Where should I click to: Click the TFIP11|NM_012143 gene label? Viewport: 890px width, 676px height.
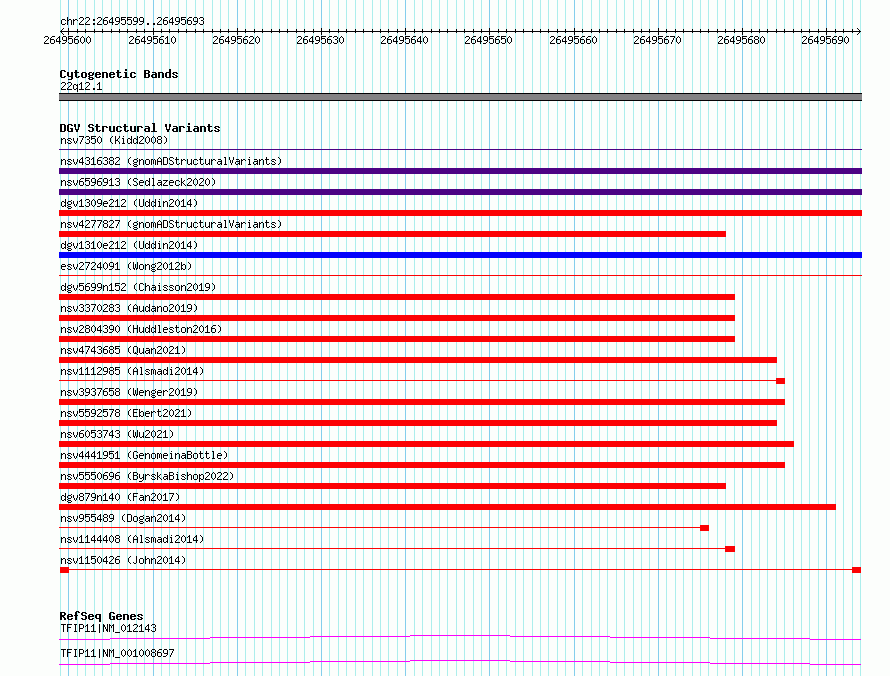click(x=108, y=628)
